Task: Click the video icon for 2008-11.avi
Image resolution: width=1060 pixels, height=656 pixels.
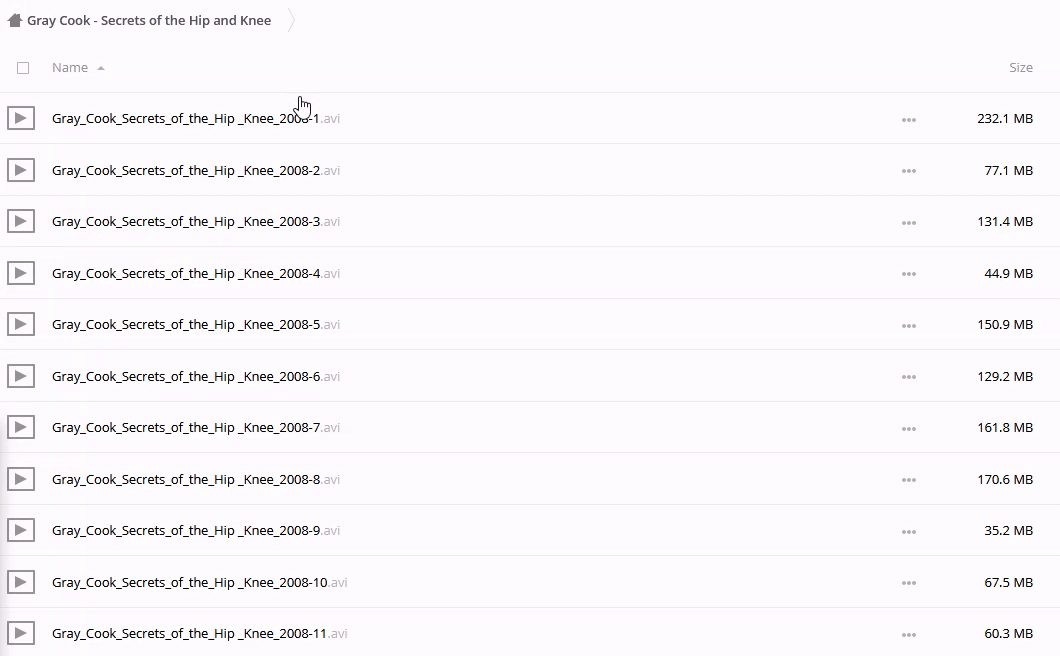Action: click(x=21, y=633)
